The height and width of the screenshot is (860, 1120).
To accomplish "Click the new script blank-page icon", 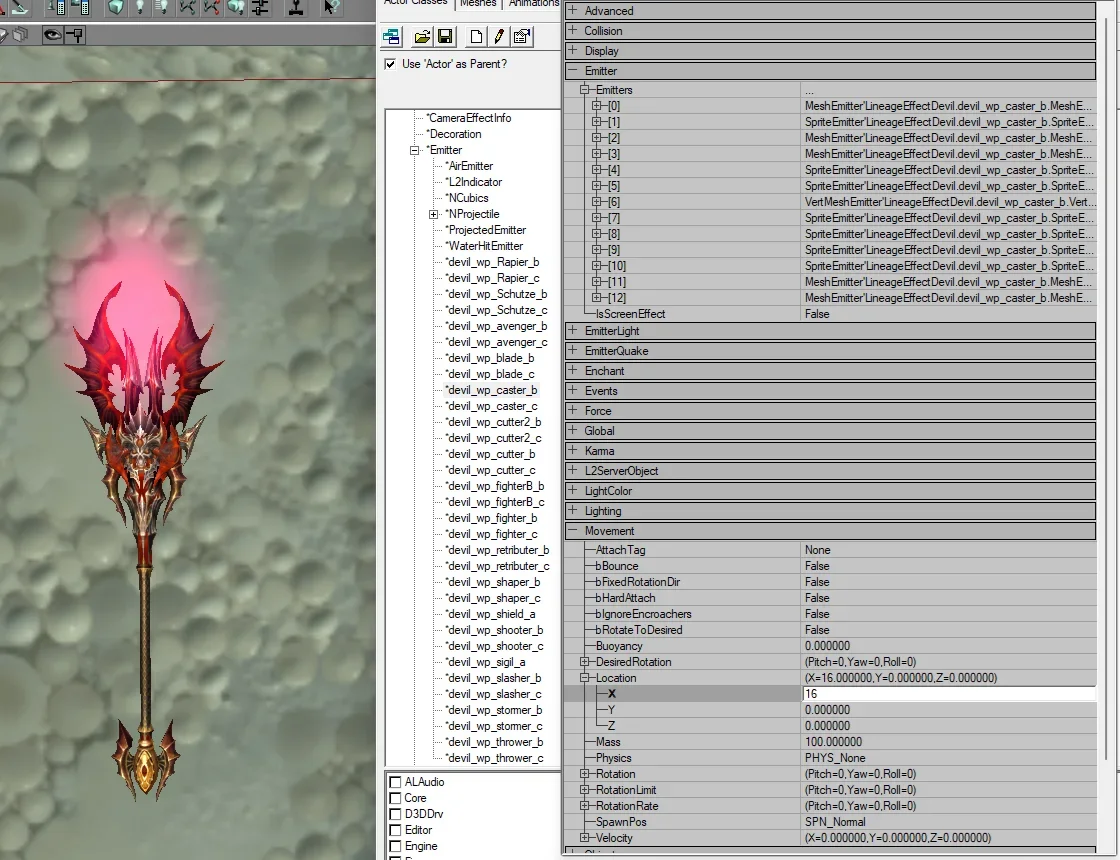I will point(476,36).
